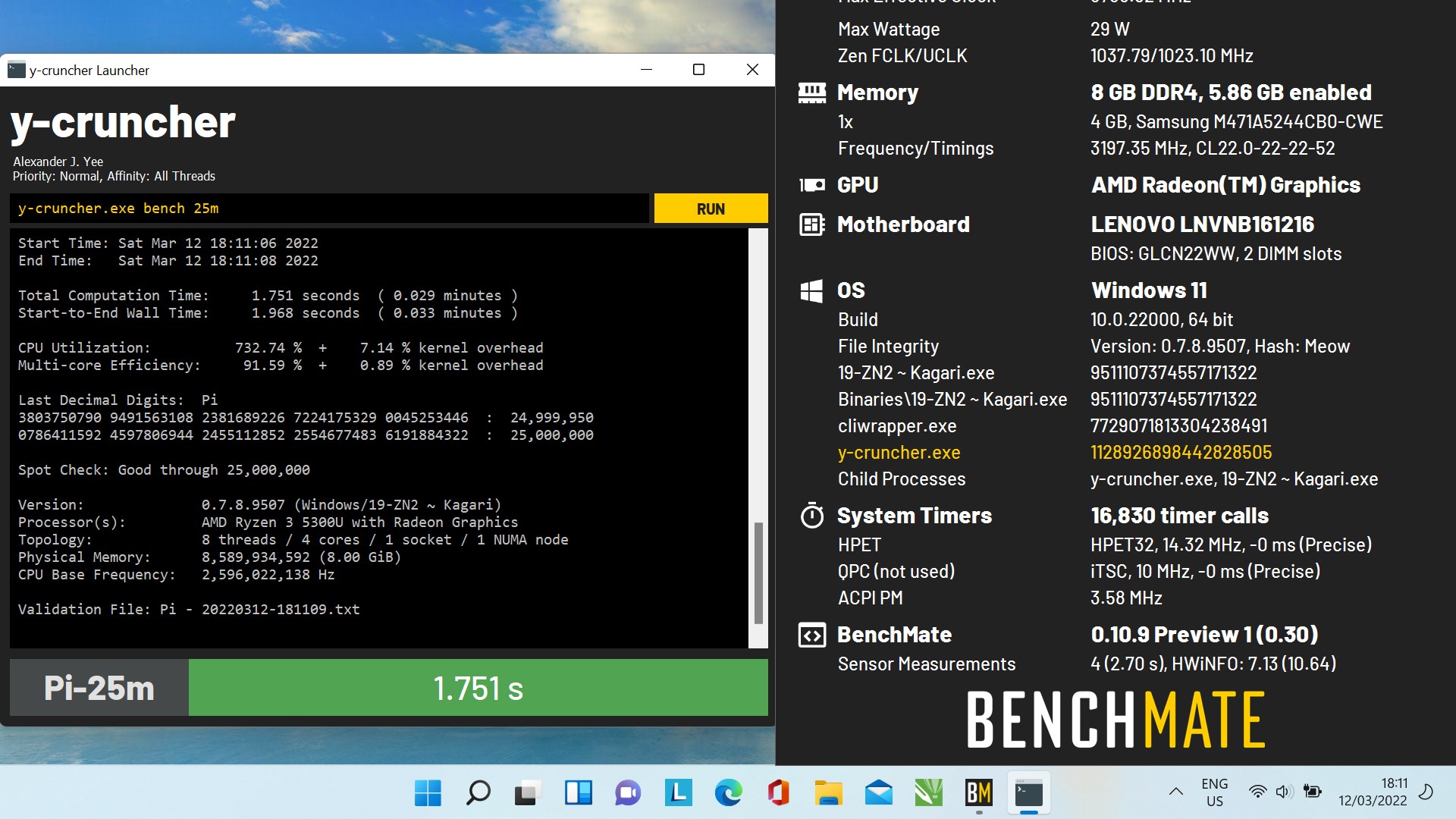Click the cliwrapper.exe entry
The height and width of the screenshot is (819, 1456).
897,426
